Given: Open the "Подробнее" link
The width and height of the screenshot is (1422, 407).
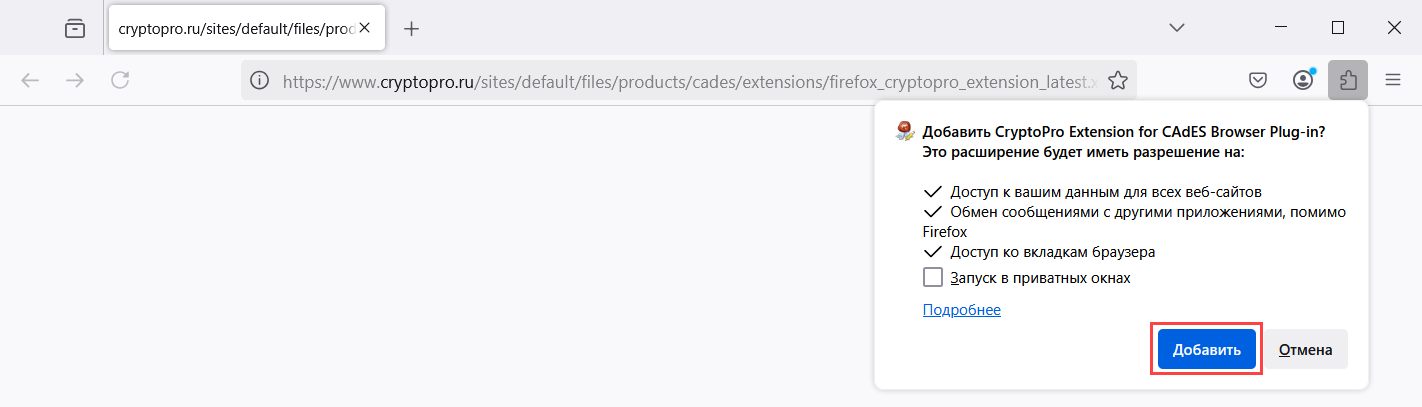Looking at the screenshot, I should pyautogui.click(x=961, y=310).
